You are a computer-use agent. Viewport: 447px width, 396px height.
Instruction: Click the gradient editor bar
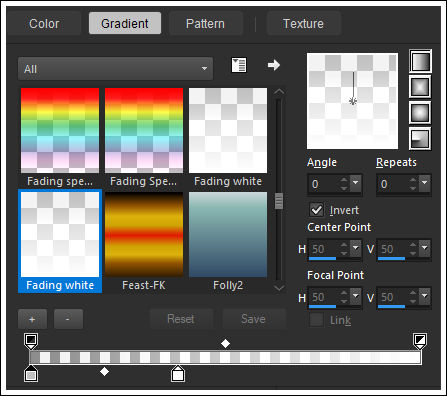[225, 357]
